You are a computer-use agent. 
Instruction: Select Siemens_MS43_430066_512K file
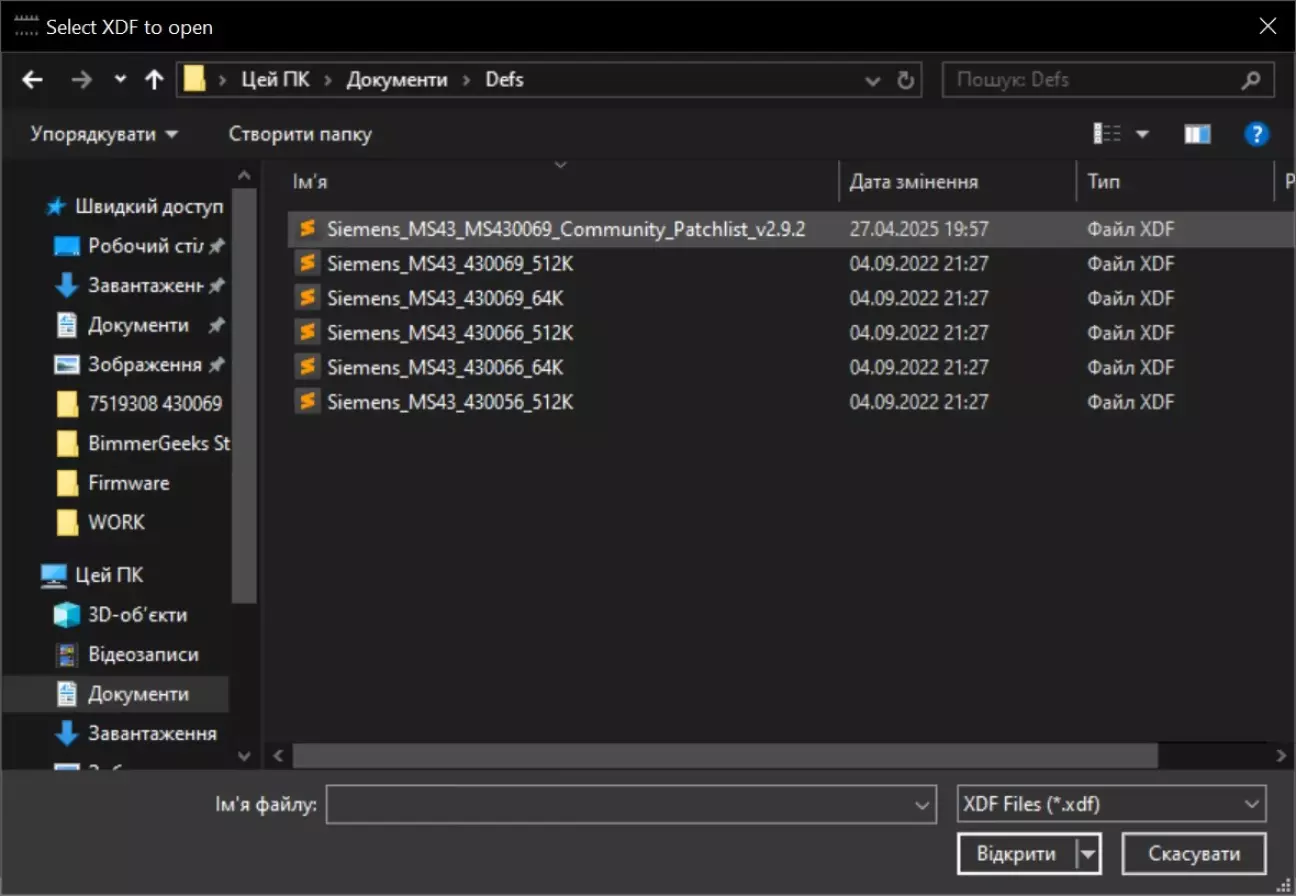(450, 333)
